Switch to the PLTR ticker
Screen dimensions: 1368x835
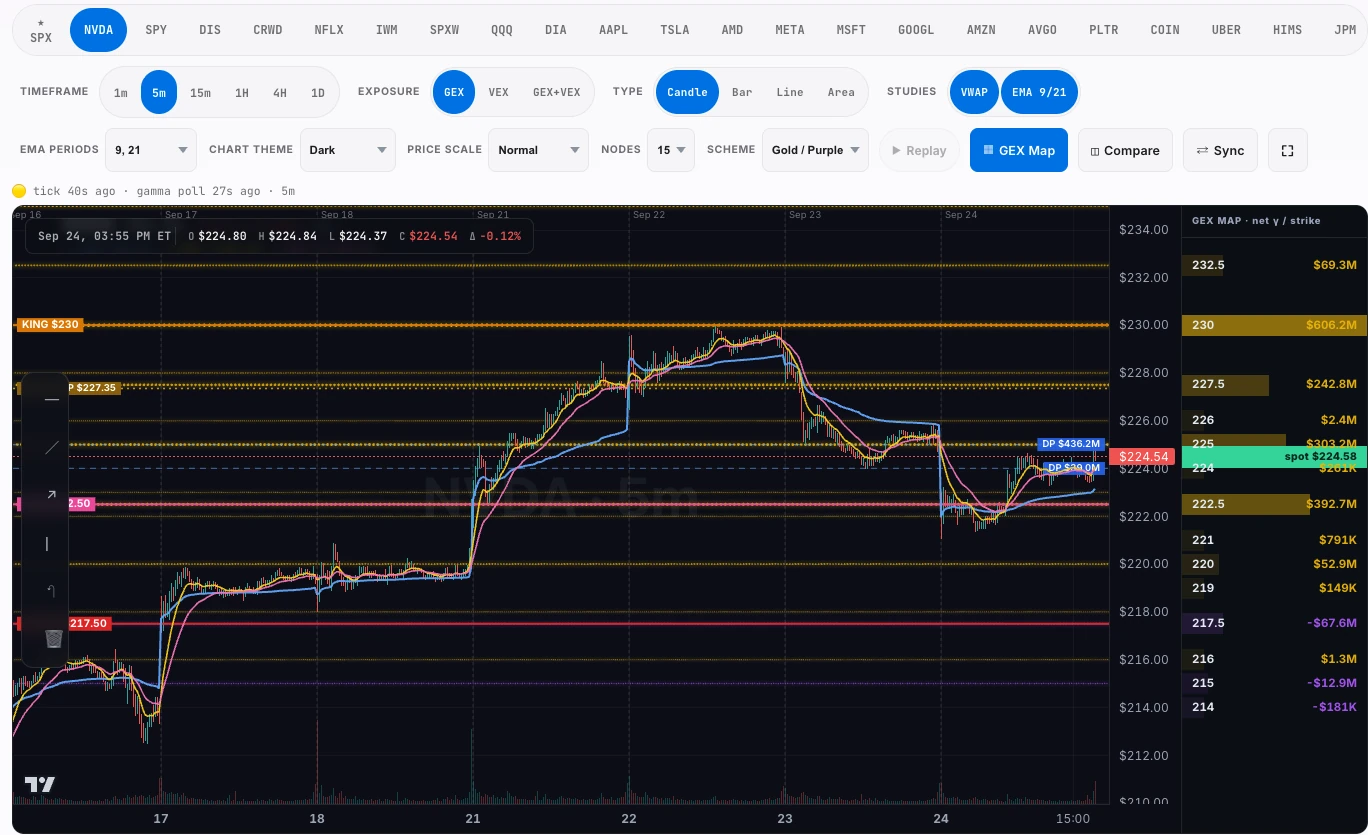click(1103, 30)
